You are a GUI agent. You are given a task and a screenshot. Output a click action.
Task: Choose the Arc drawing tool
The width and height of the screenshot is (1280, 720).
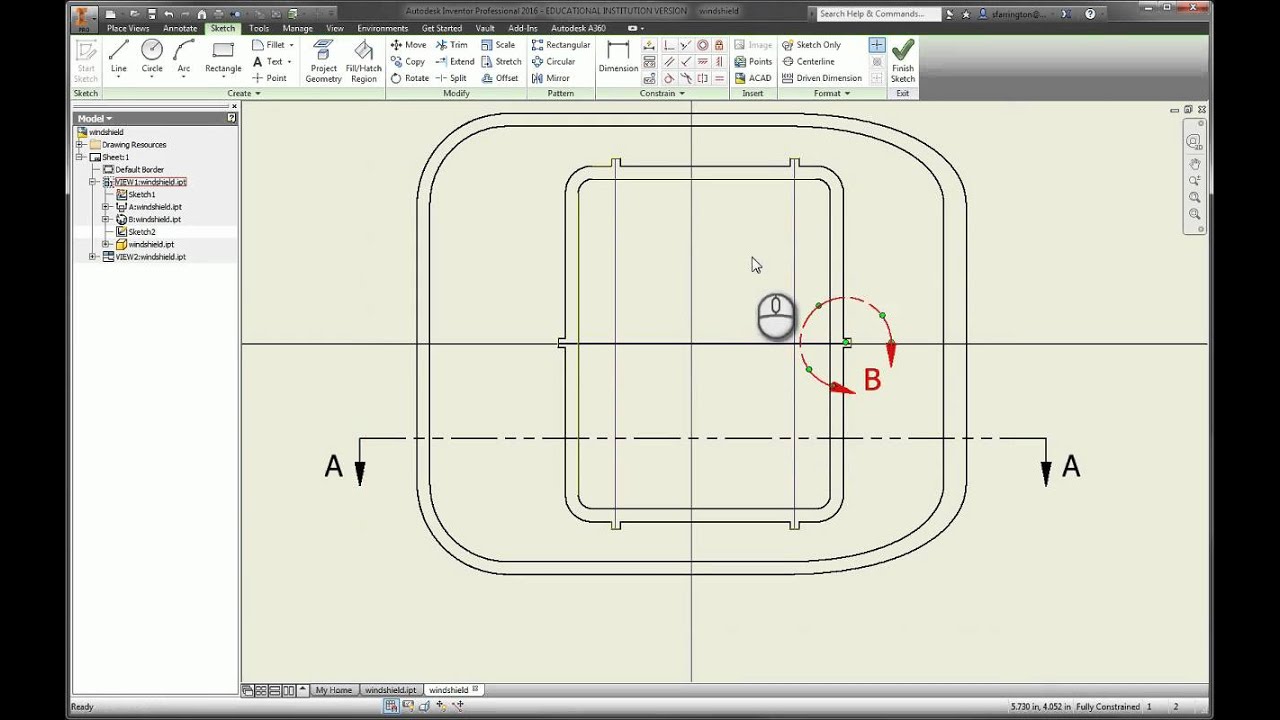(184, 57)
